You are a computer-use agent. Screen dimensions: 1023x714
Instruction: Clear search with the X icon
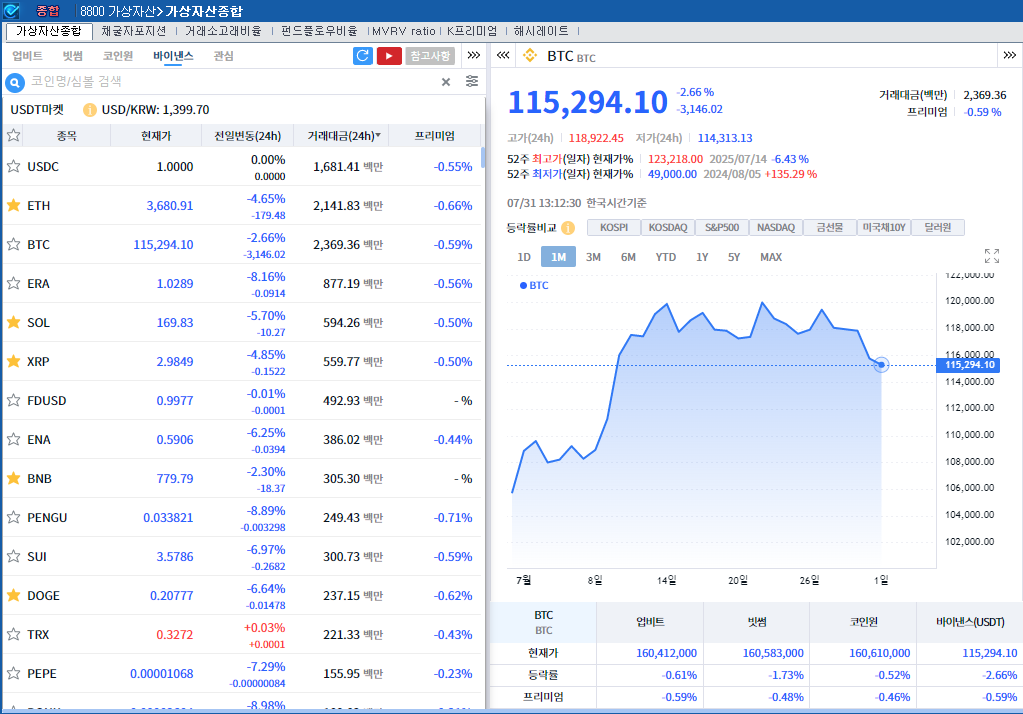point(446,82)
